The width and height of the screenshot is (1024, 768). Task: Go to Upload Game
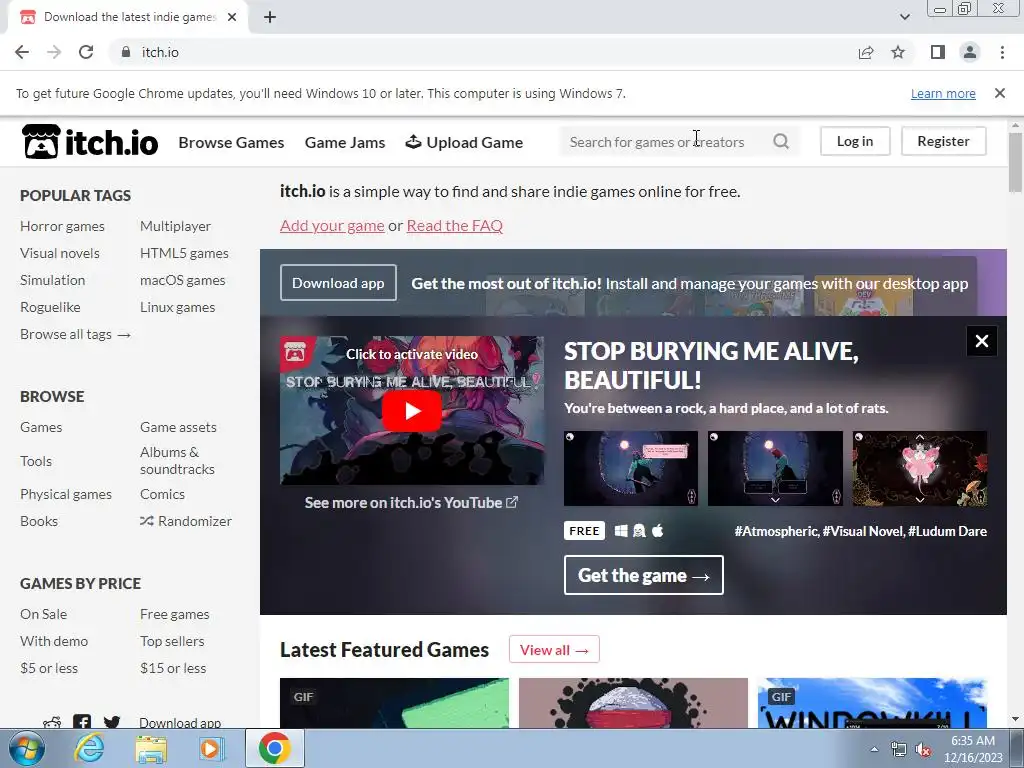click(x=464, y=142)
